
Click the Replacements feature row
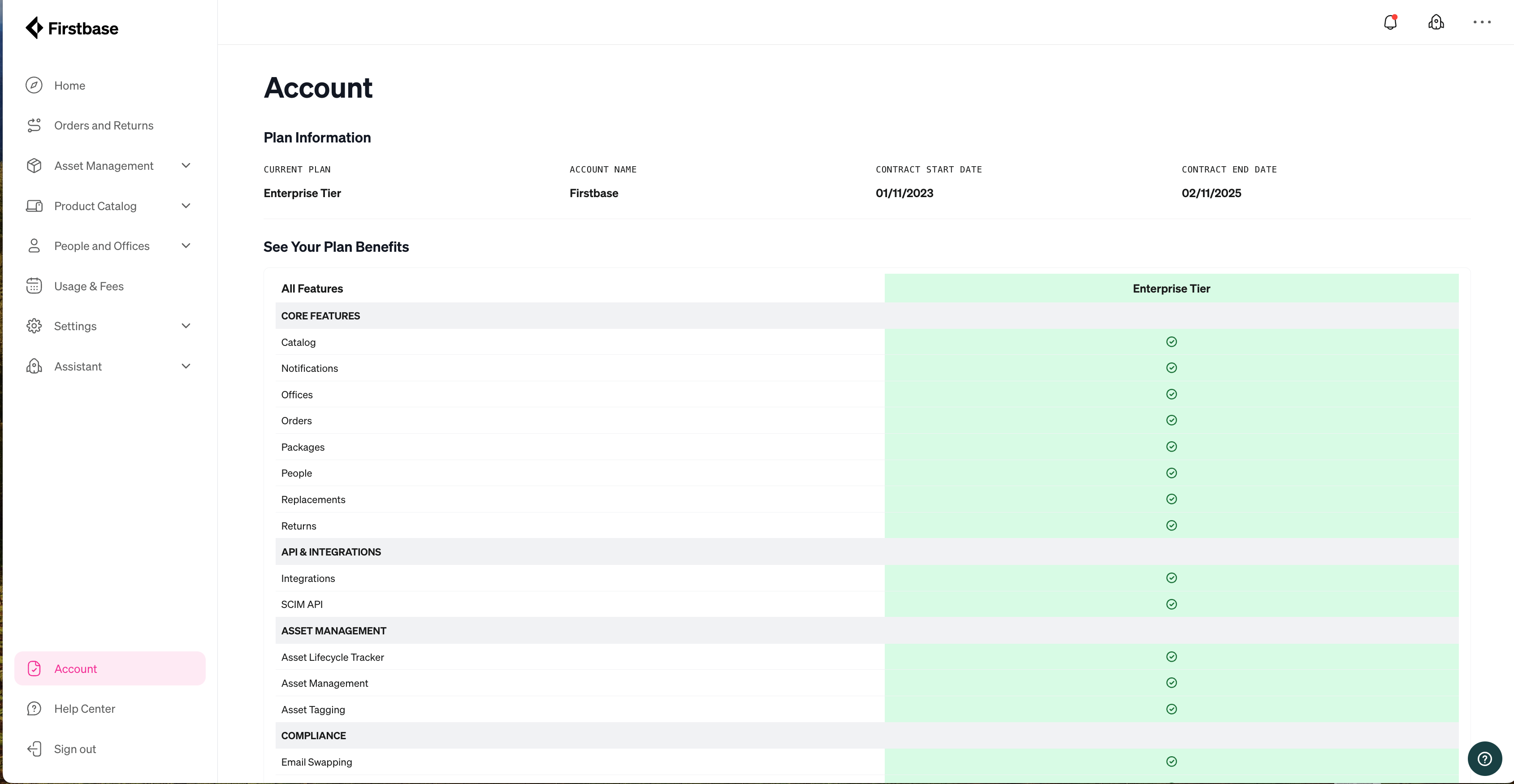coord(867,499)
